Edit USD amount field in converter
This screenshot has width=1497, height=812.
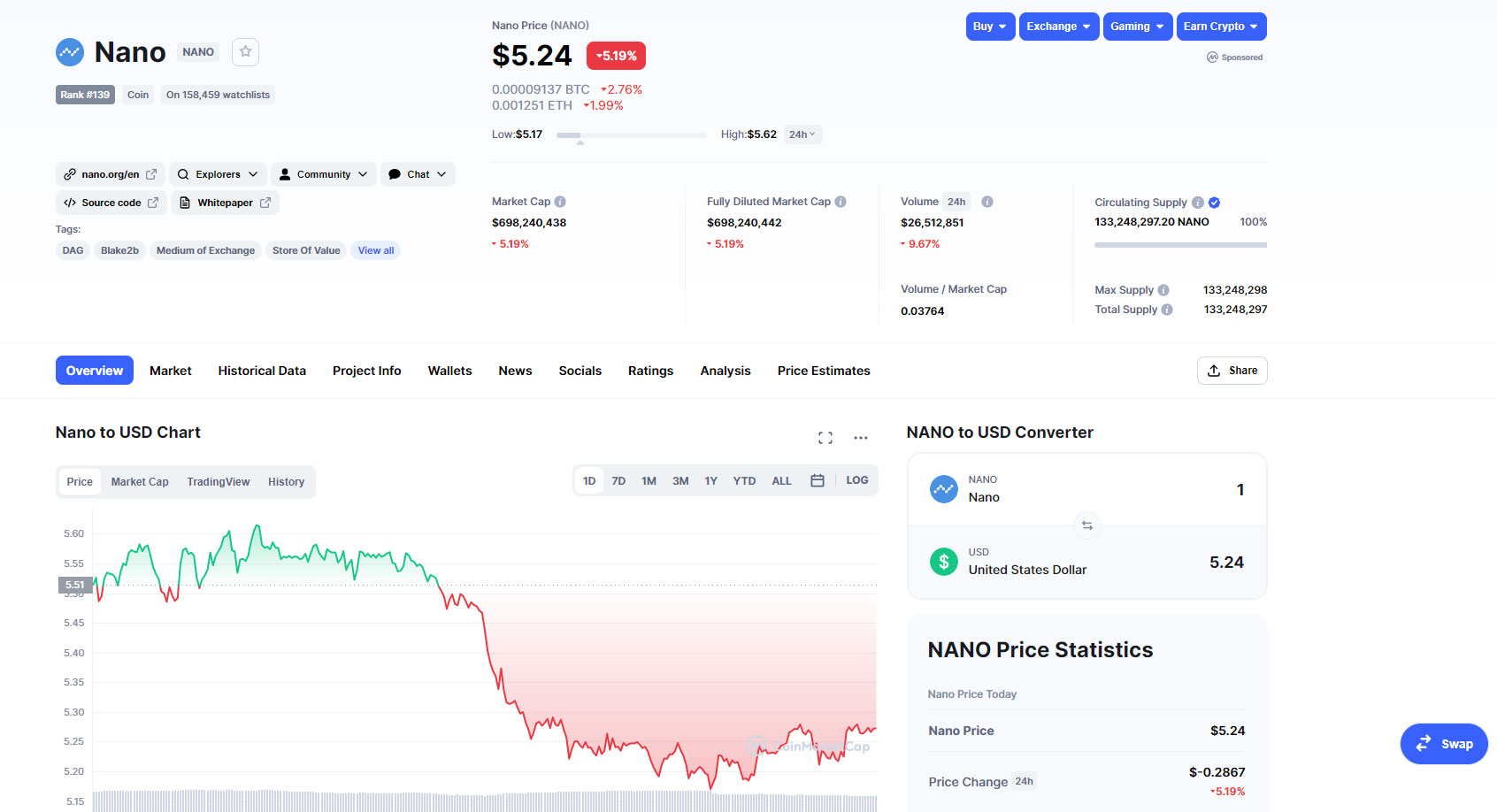(1226, 563)
